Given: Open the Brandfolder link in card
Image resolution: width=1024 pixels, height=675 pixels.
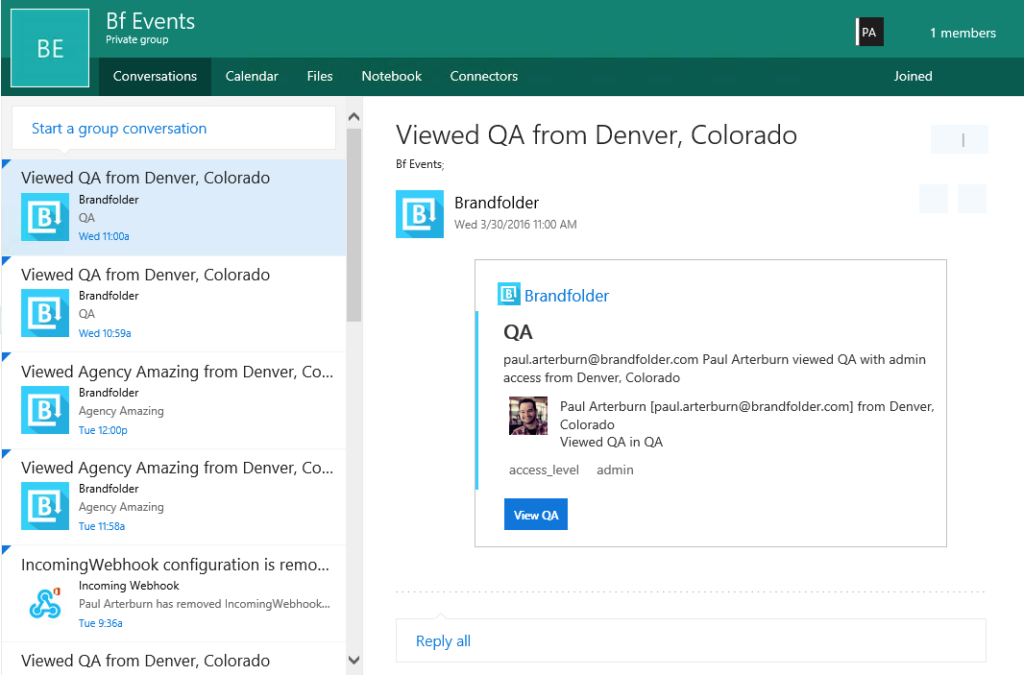Looking at the screenshot, I should click(566, 296).
